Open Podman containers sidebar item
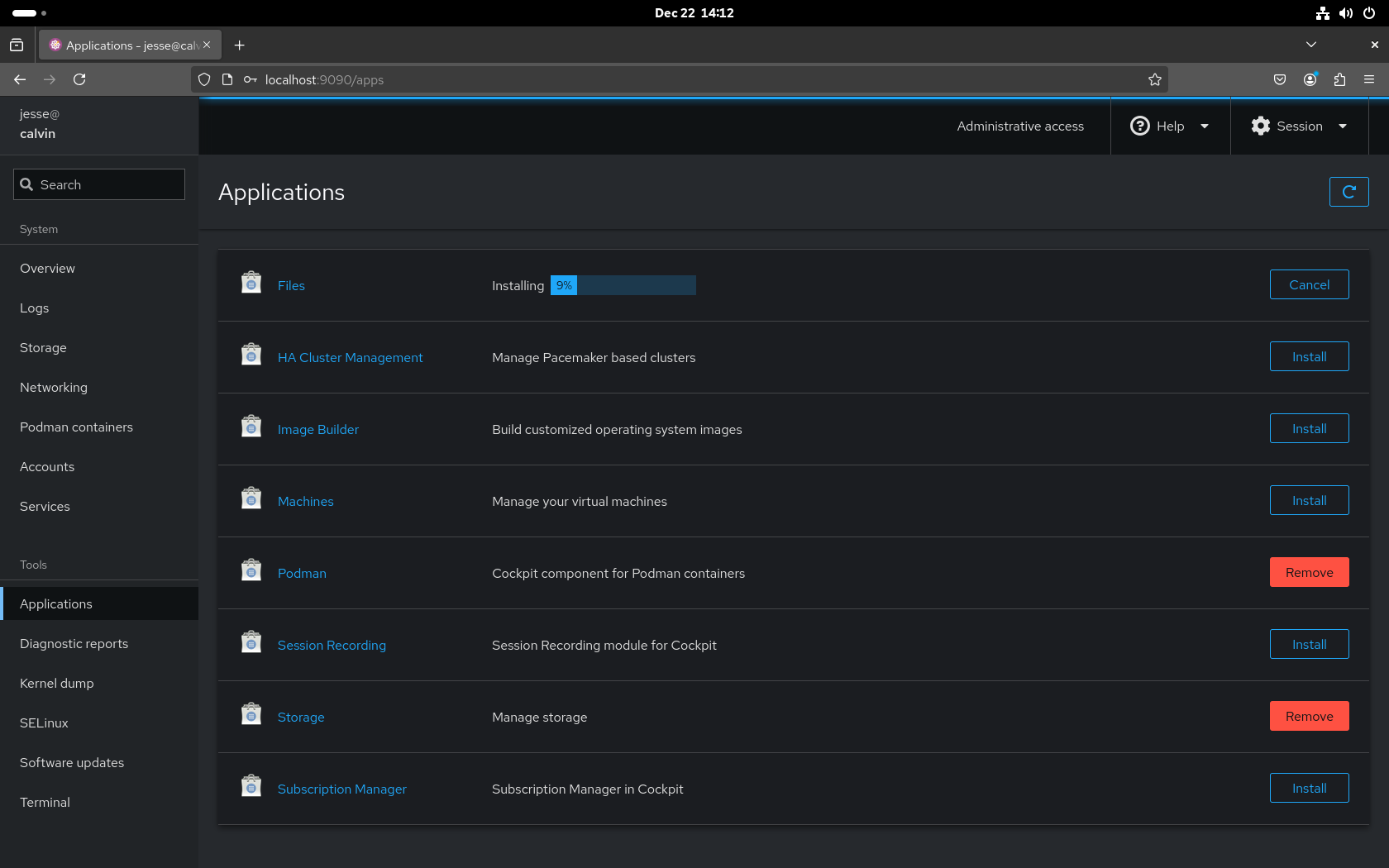This screenshot has height=868, width=1389. click(99, 427)
